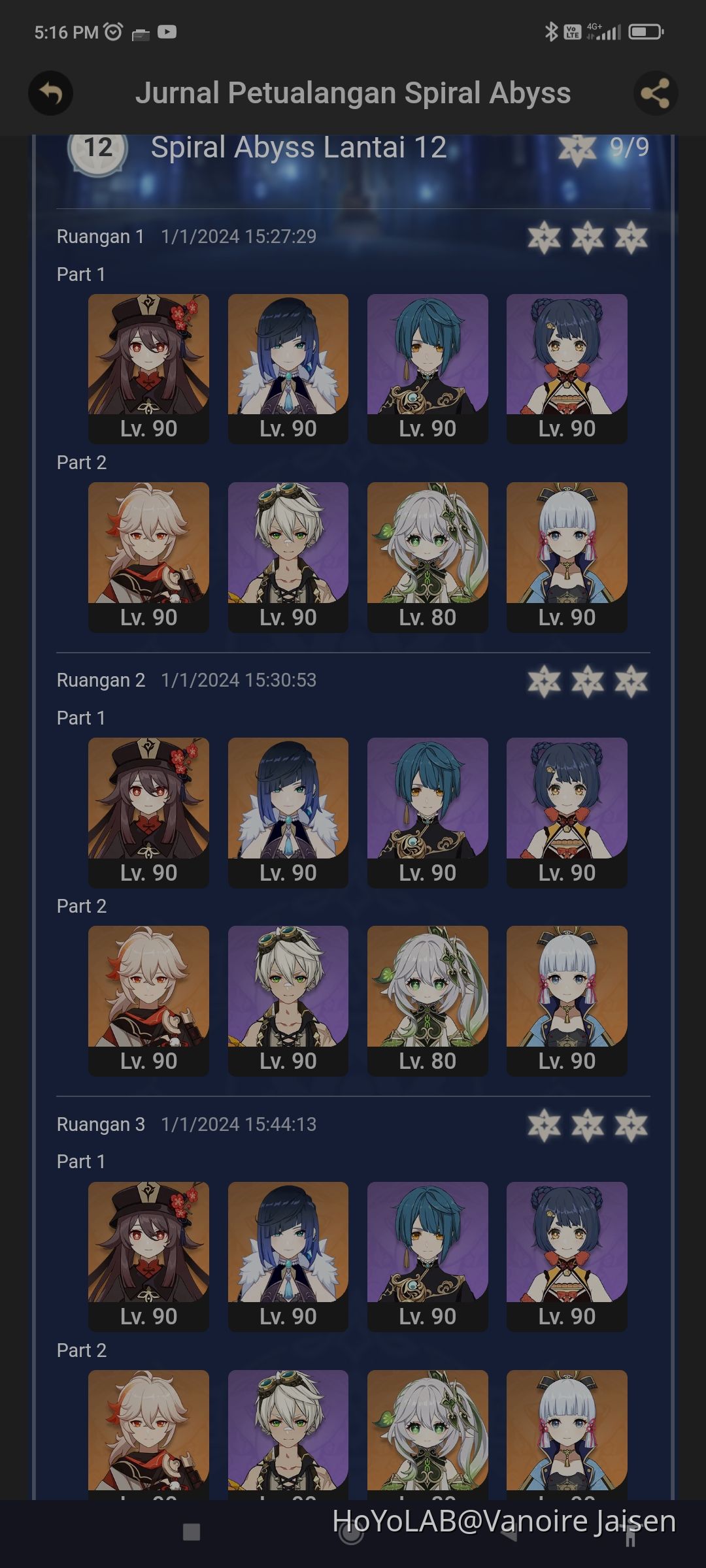The image size is (706, 1568).
Task: Tap the Spiral Abyss Lantai 12 heading
Action: click(x=299, y=148)
